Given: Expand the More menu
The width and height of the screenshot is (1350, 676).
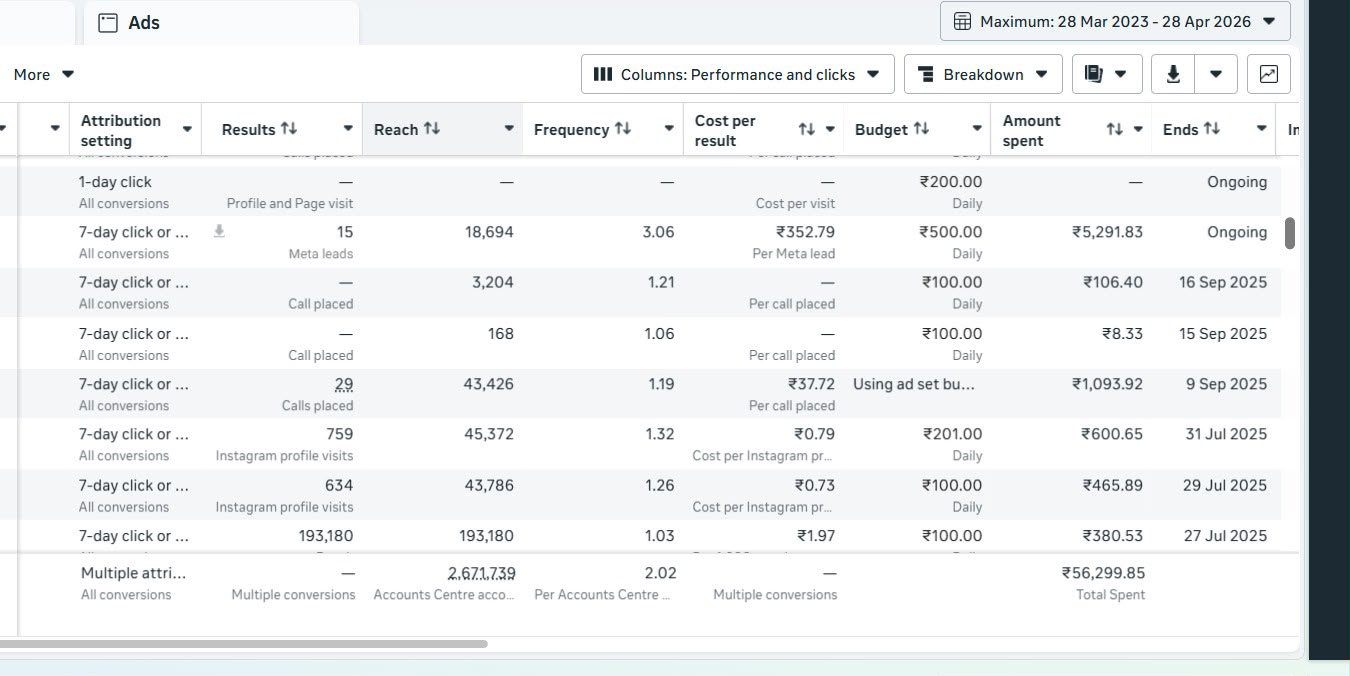Looking at the screenshot, I should point(43,74).
